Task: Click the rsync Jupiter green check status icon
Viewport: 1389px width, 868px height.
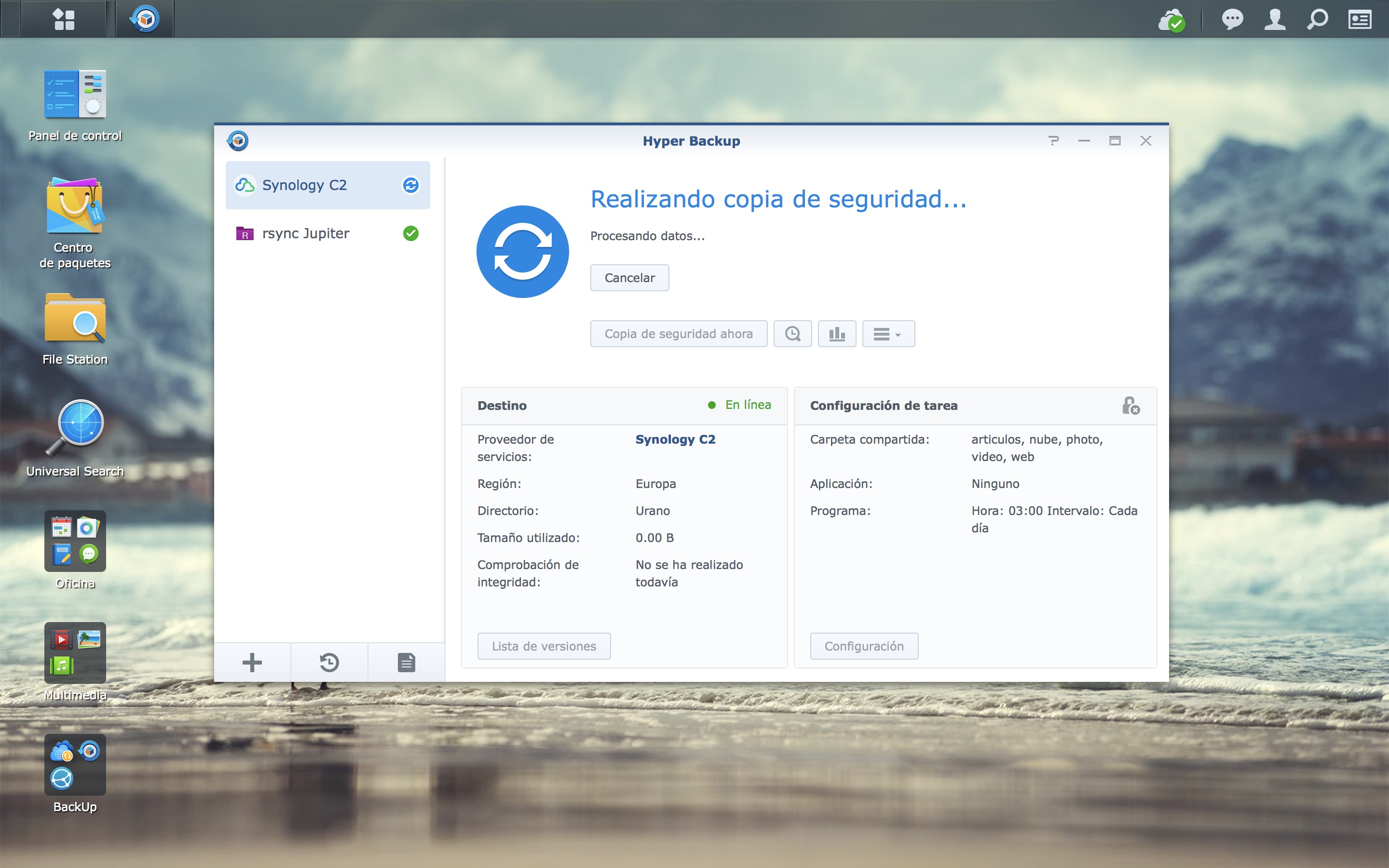Action: [410, 233]
